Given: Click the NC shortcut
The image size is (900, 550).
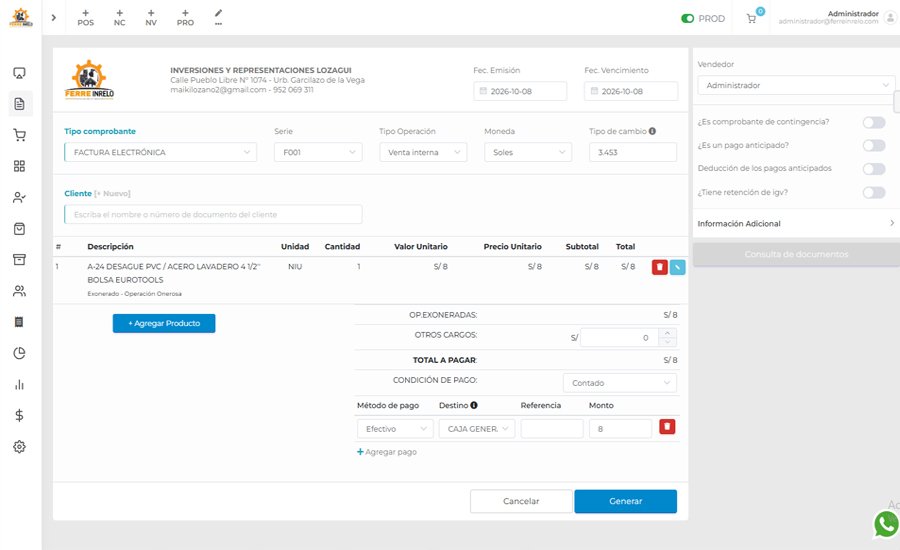Looking at the screenshot, I should (x=119, y=18).
